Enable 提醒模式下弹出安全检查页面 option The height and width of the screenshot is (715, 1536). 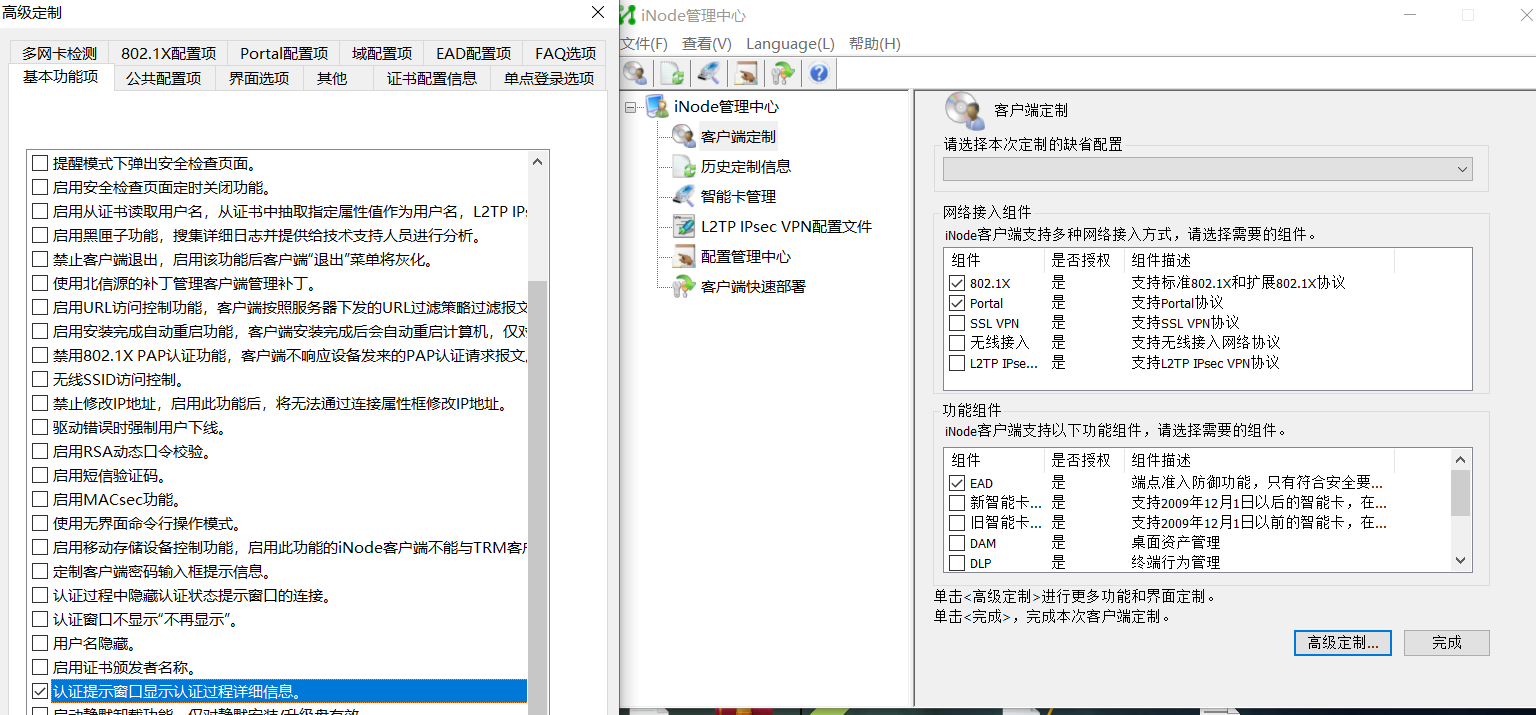[x=40, y=163]
